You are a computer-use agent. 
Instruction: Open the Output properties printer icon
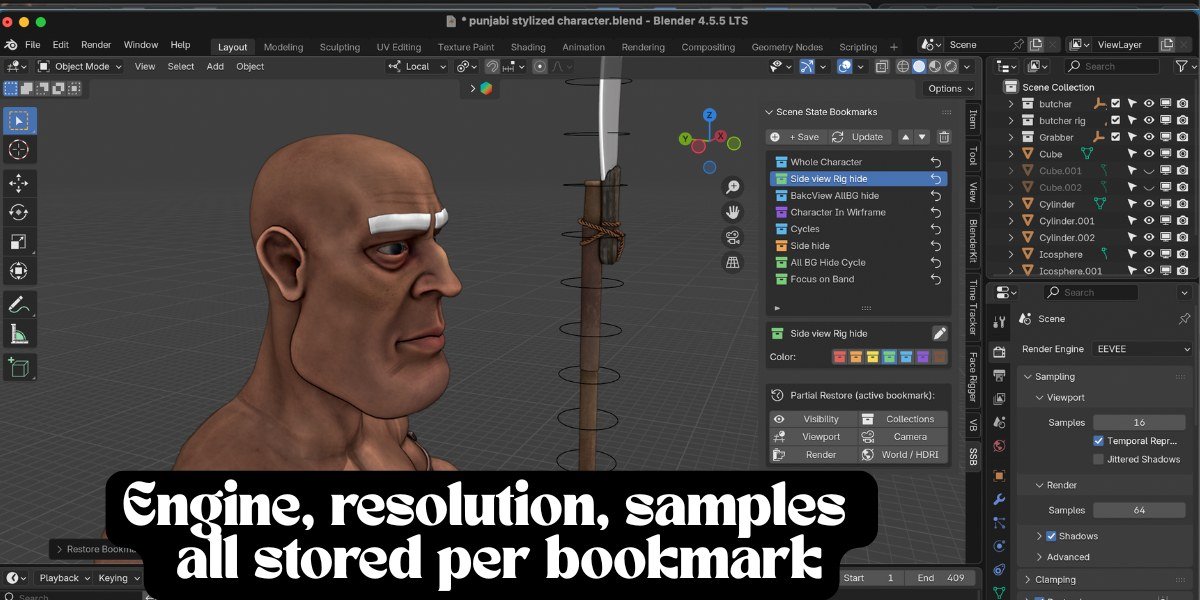(x=999, y=375)
